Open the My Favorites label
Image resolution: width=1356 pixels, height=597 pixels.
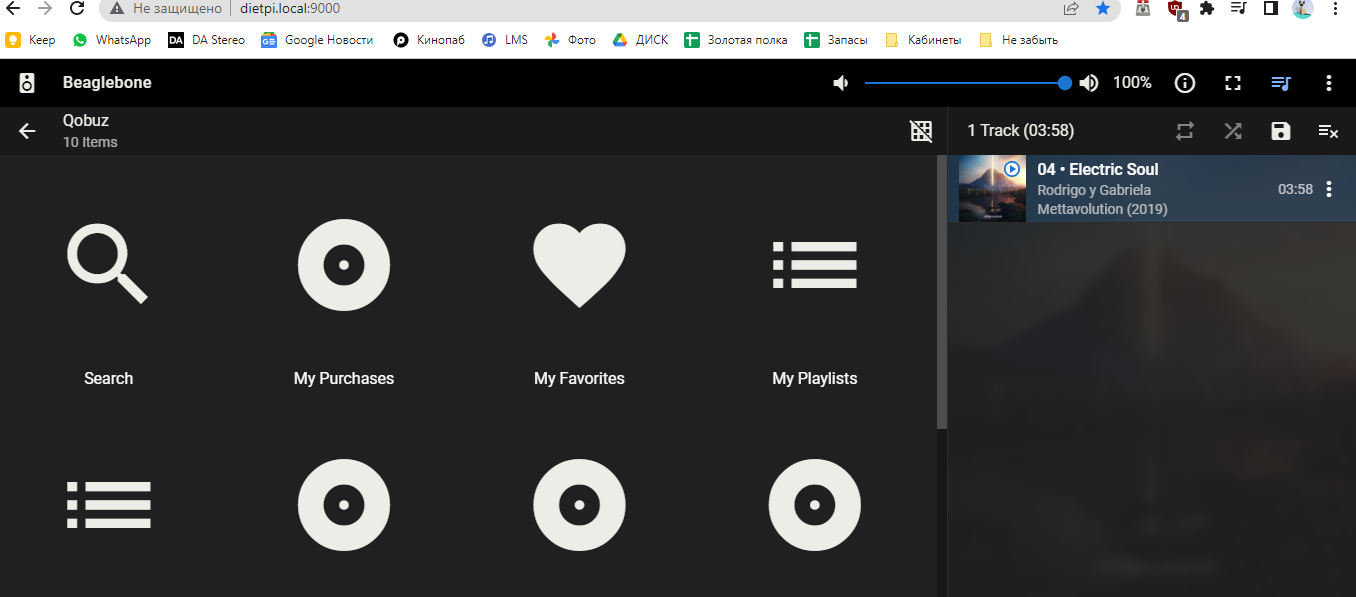click(x=579, y=378)
